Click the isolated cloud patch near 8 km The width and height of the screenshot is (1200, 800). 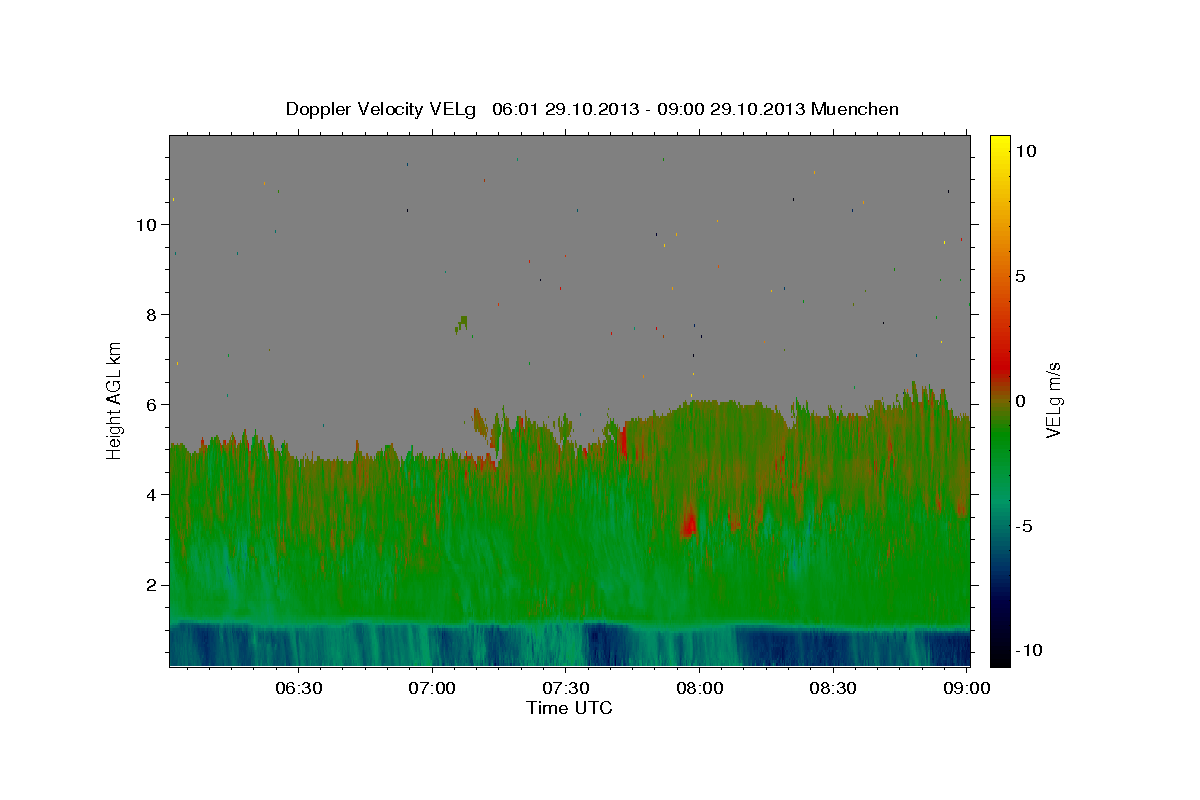pos(462,323)
